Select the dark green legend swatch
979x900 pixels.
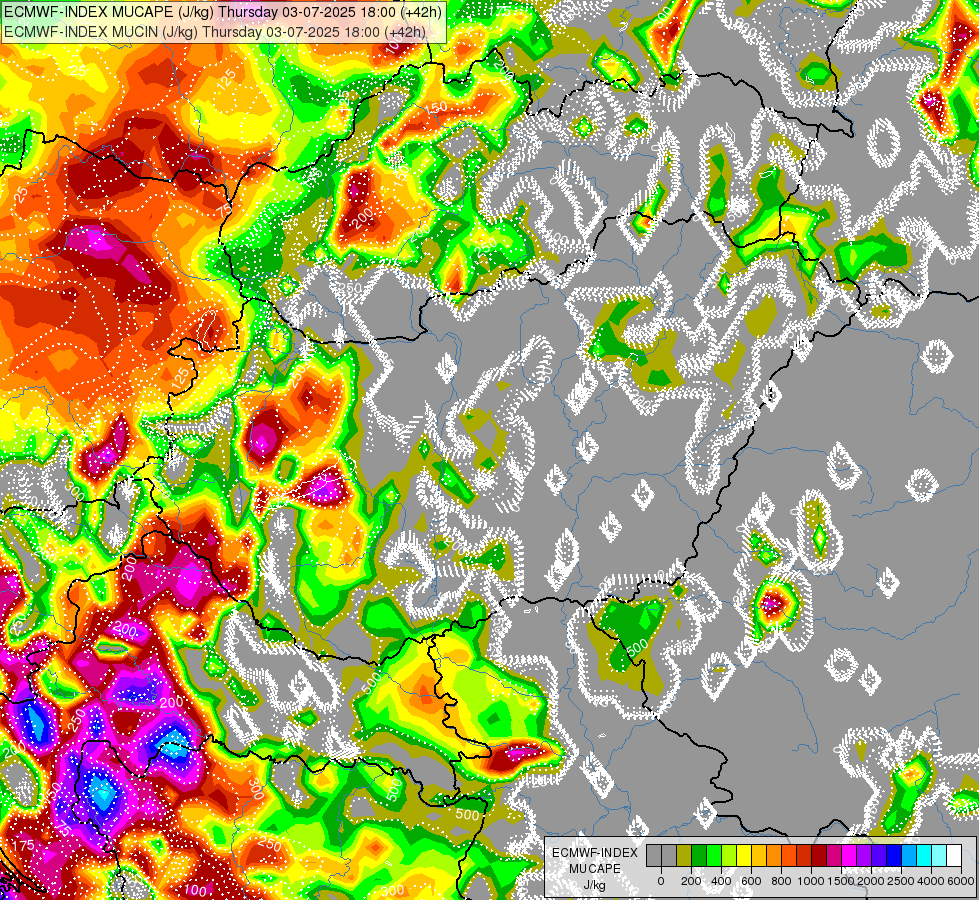pyautogui.click(x=699, y=855)
